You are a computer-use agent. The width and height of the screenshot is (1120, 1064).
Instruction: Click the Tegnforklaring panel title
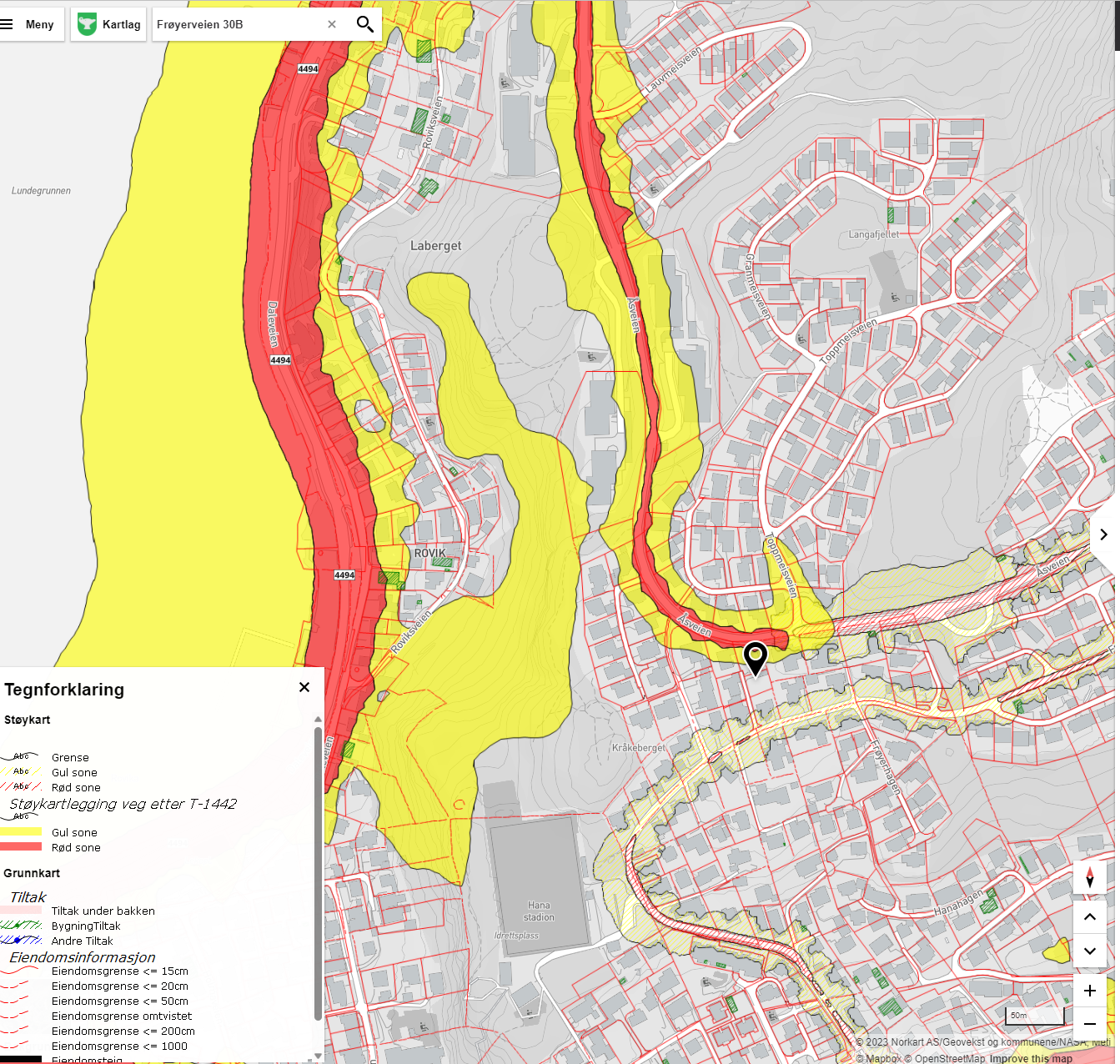(64, 690)
